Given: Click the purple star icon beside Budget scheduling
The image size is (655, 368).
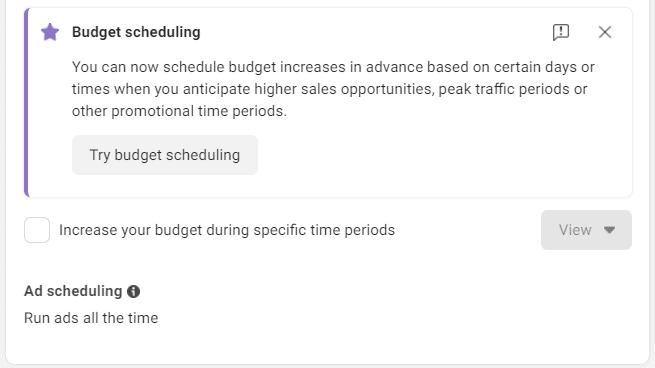Looking at the screenshot, I should [x=50, y=32].
